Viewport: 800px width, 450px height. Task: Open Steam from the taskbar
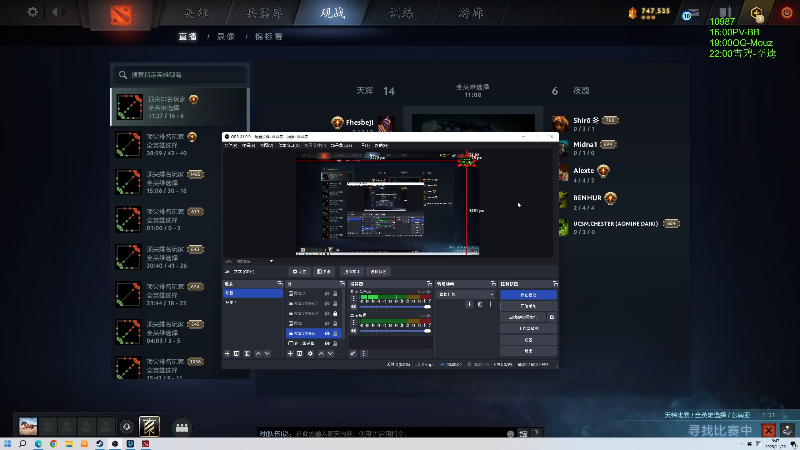click(x=99, y=444)
